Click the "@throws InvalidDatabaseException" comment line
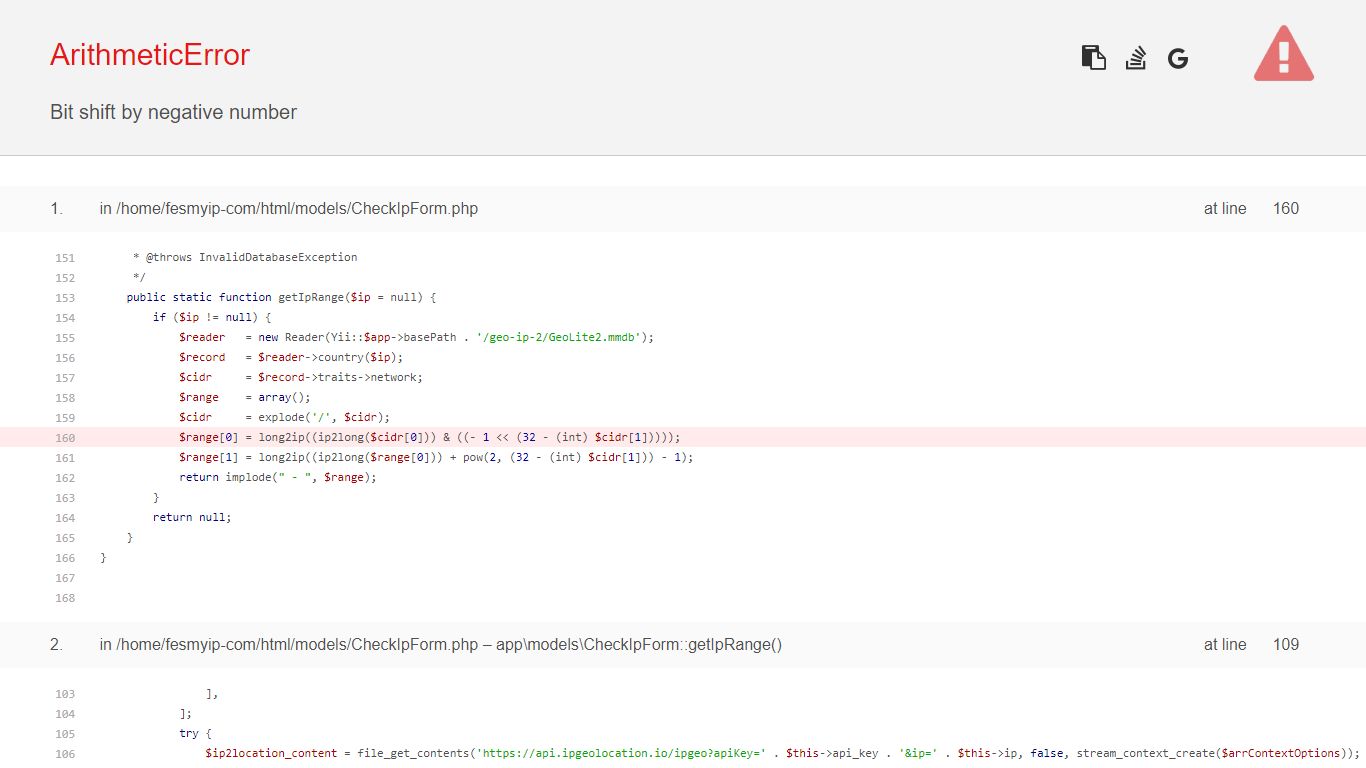This screenshot has width=1366, height=768. [x=245, y=257]
